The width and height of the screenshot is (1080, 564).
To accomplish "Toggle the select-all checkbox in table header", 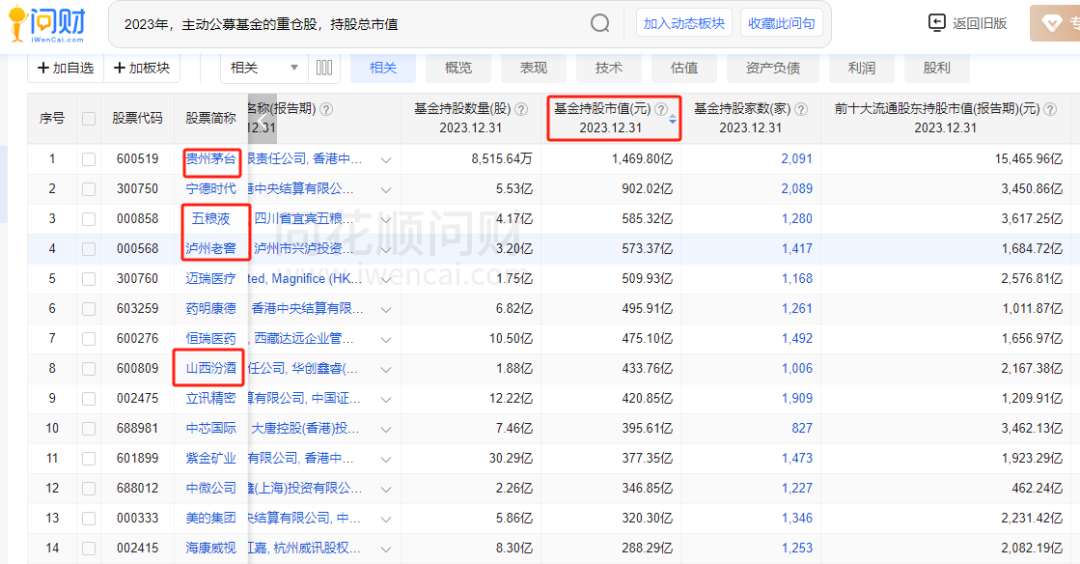I will point(89,119).
